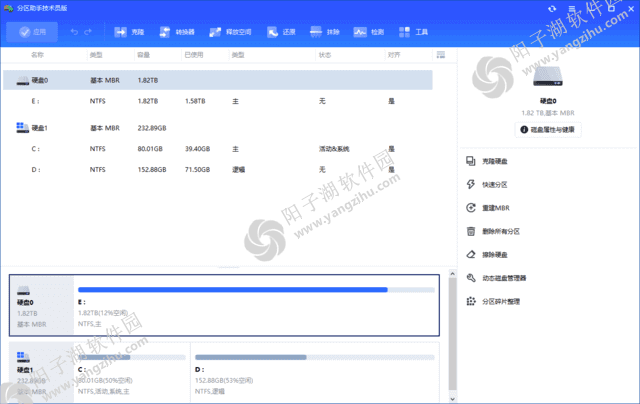Open the hamburger menu in the title bar
This screenshot has width=640, height=404.
click(x=572, y=9)
